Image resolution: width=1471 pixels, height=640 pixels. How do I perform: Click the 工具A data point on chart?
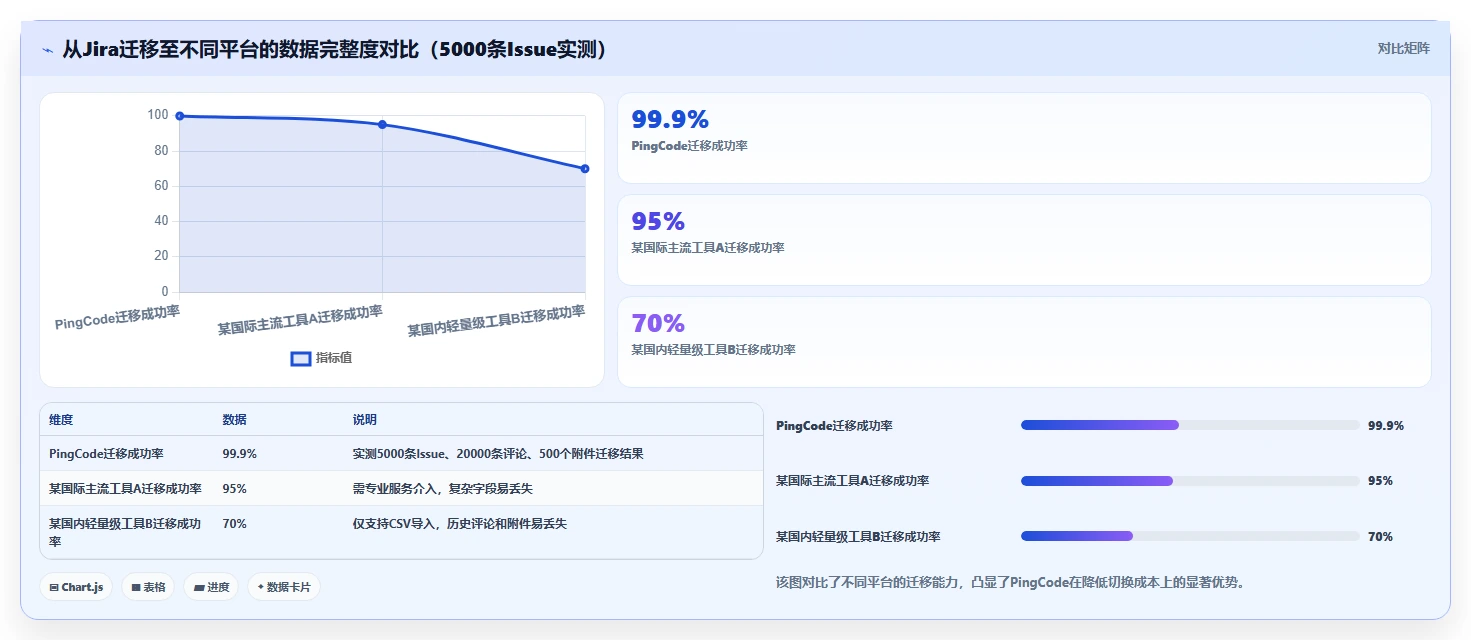point(382,125)
